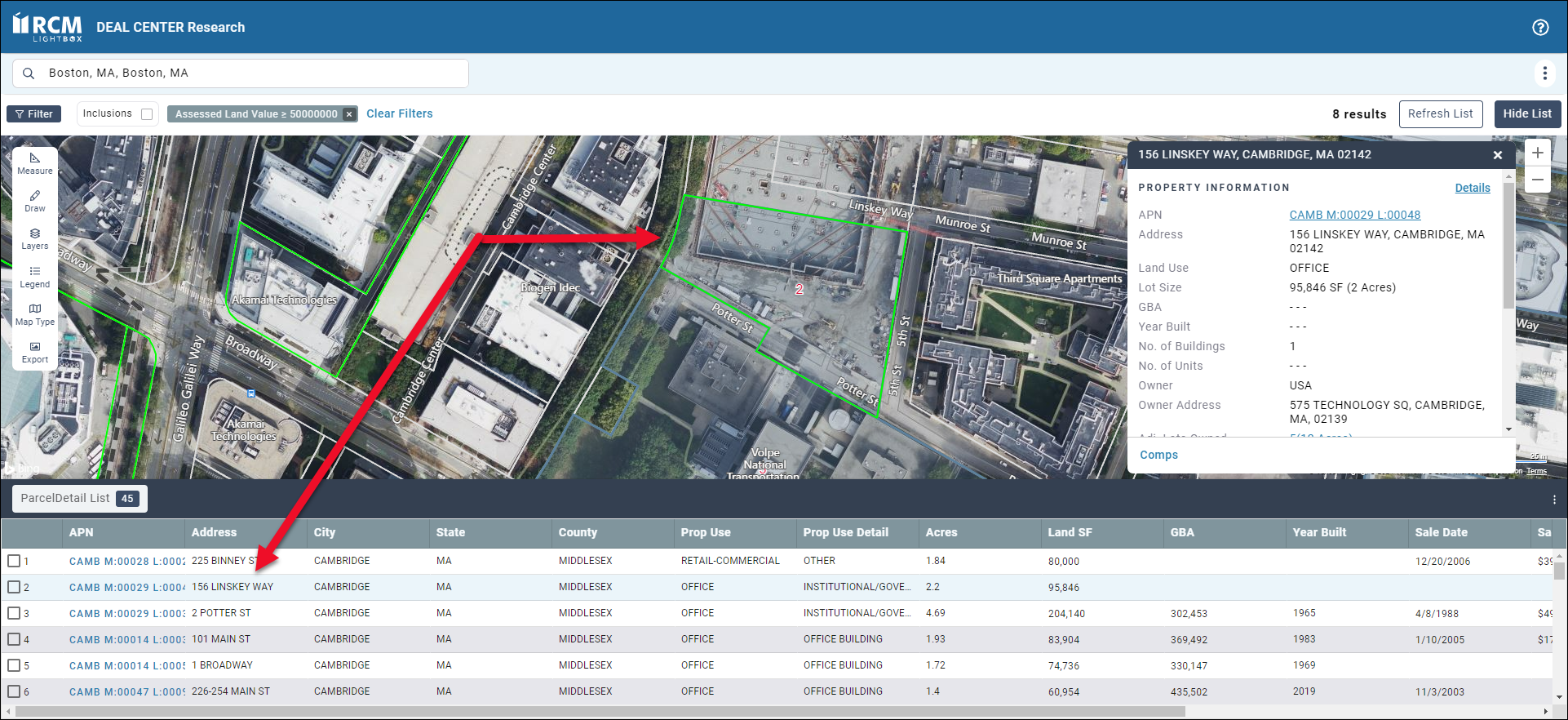This screenshot has height=720, width=1568.
Task: Select the checkbox for 101 Main St
Action: tap(14, 639)
